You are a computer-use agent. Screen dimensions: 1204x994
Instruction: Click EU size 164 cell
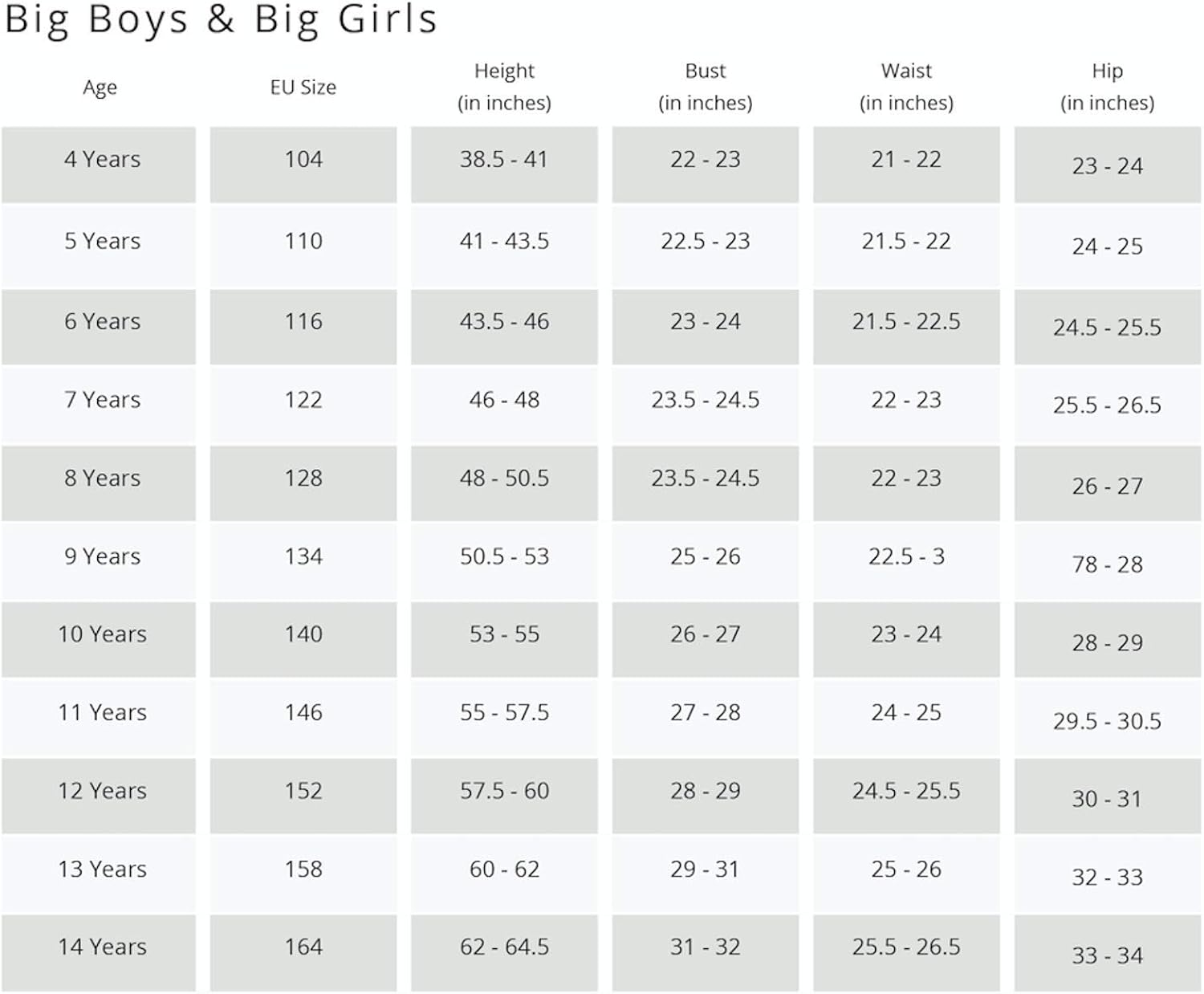(x=303, y=947)
